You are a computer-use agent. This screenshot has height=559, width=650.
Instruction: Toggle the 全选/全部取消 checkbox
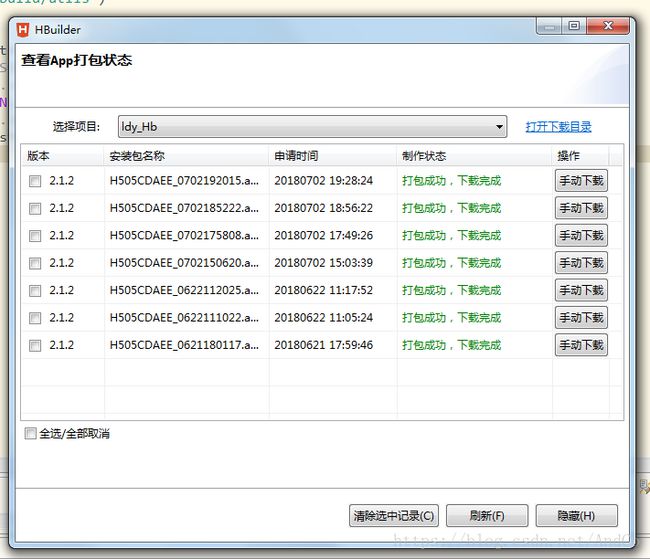point(31,433)
